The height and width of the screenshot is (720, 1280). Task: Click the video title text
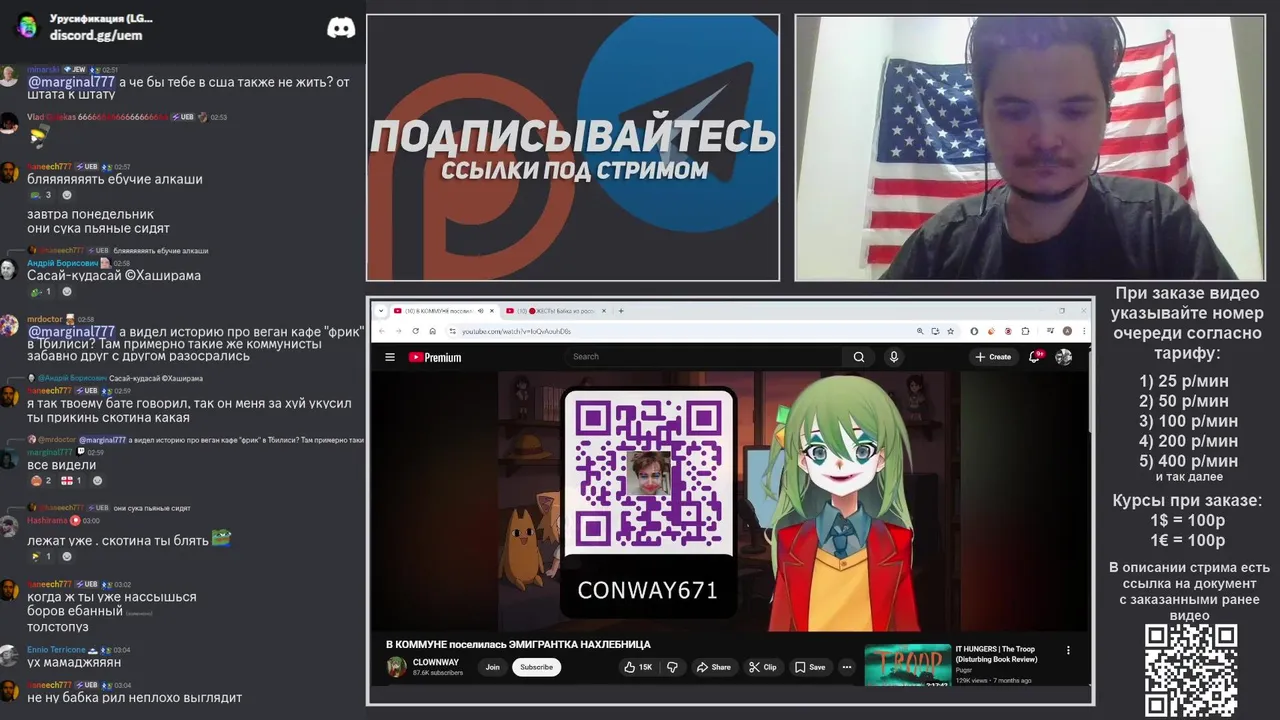click(518, 644)
